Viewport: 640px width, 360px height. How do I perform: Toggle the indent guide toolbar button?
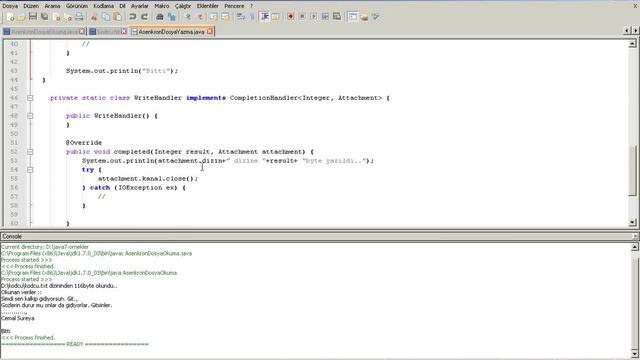click(264, 17)
